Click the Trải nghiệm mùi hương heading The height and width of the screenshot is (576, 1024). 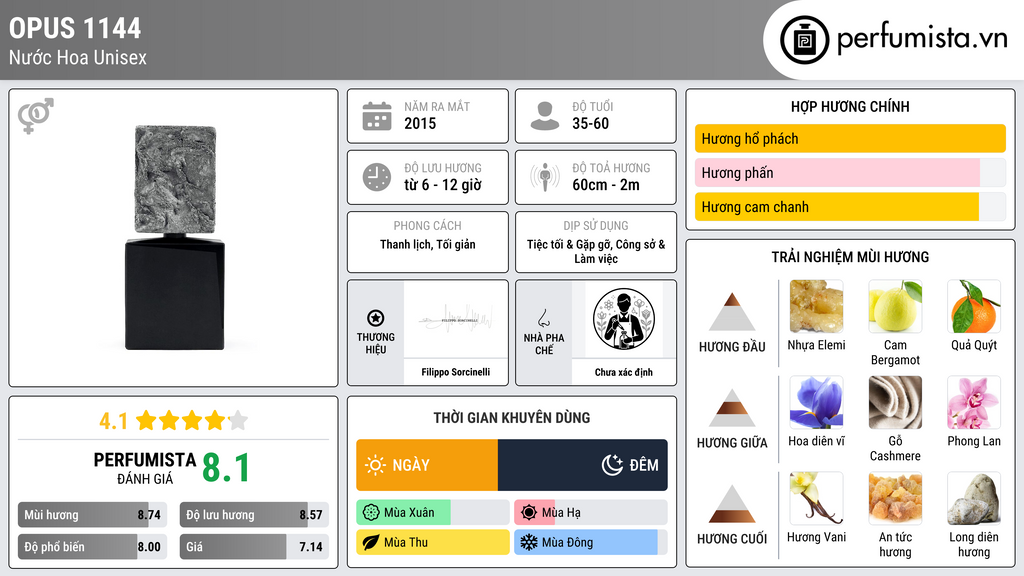pos(850,257)
